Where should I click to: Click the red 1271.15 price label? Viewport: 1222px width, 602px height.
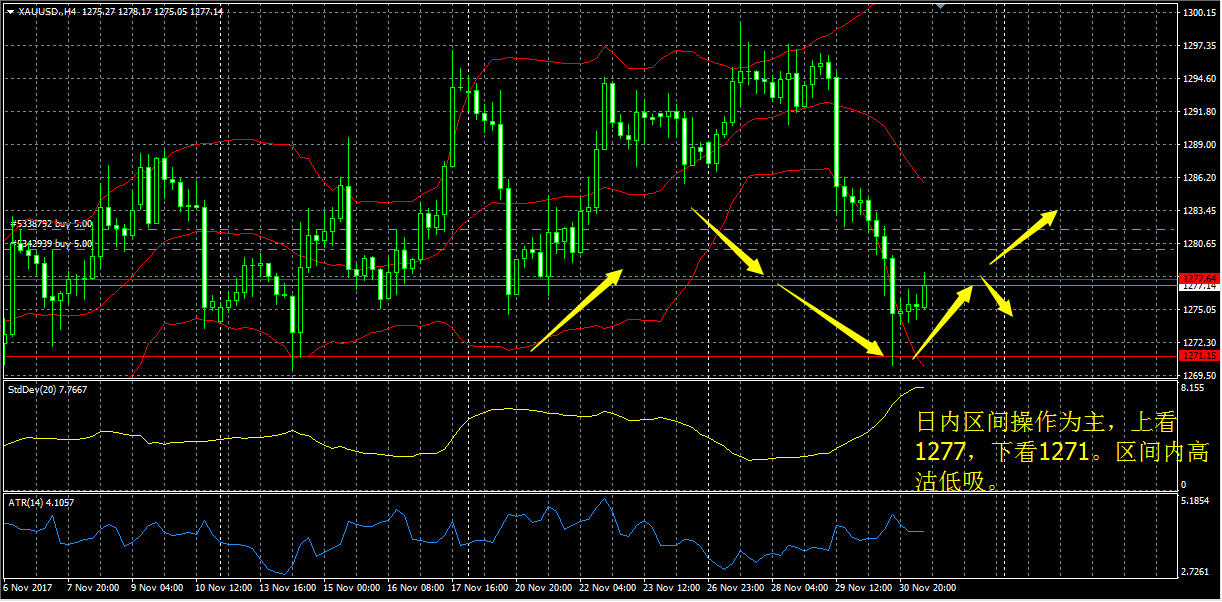[1197, 356]
